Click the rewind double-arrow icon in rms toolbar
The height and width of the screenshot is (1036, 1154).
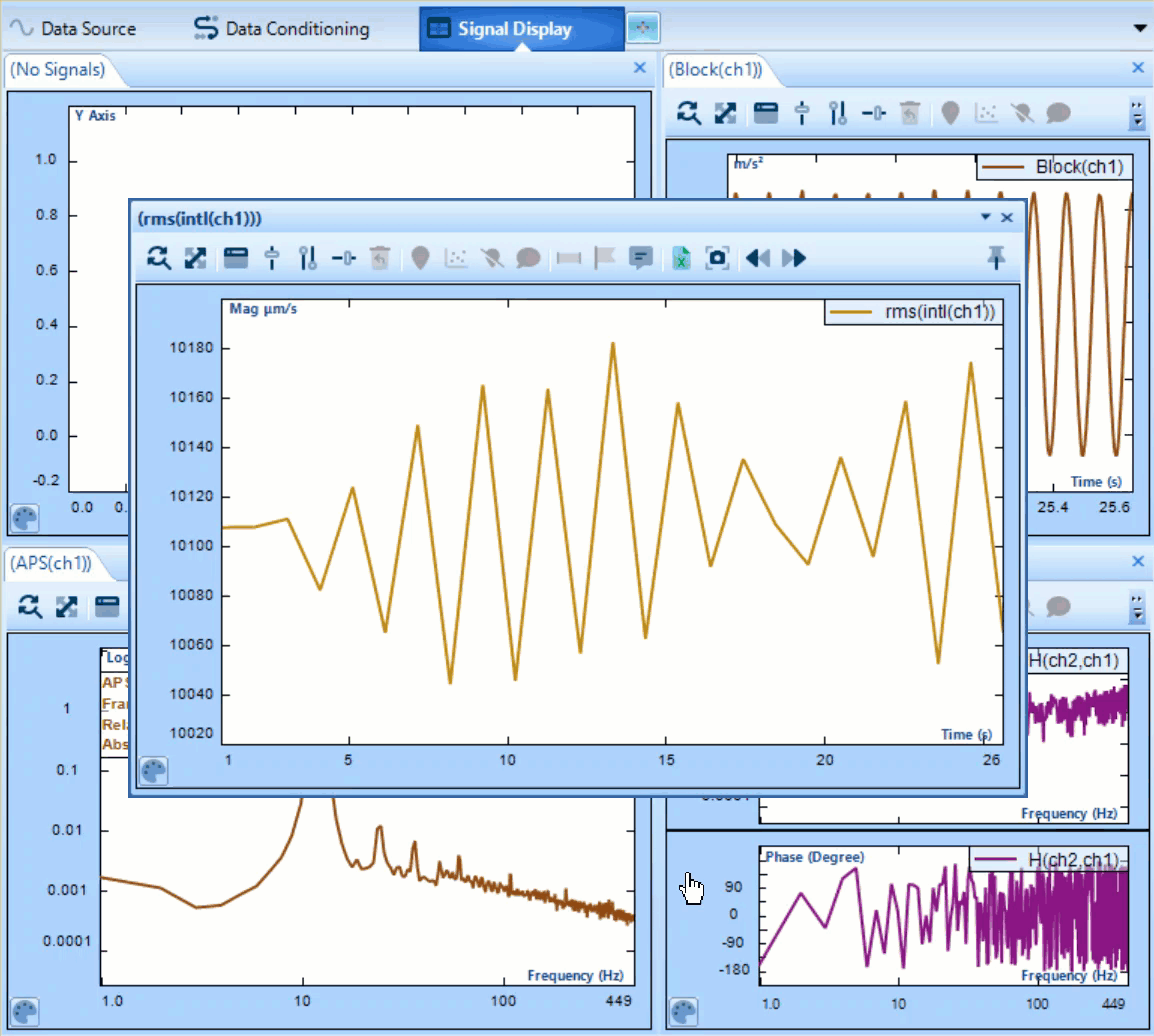click(x=758, y=258)
